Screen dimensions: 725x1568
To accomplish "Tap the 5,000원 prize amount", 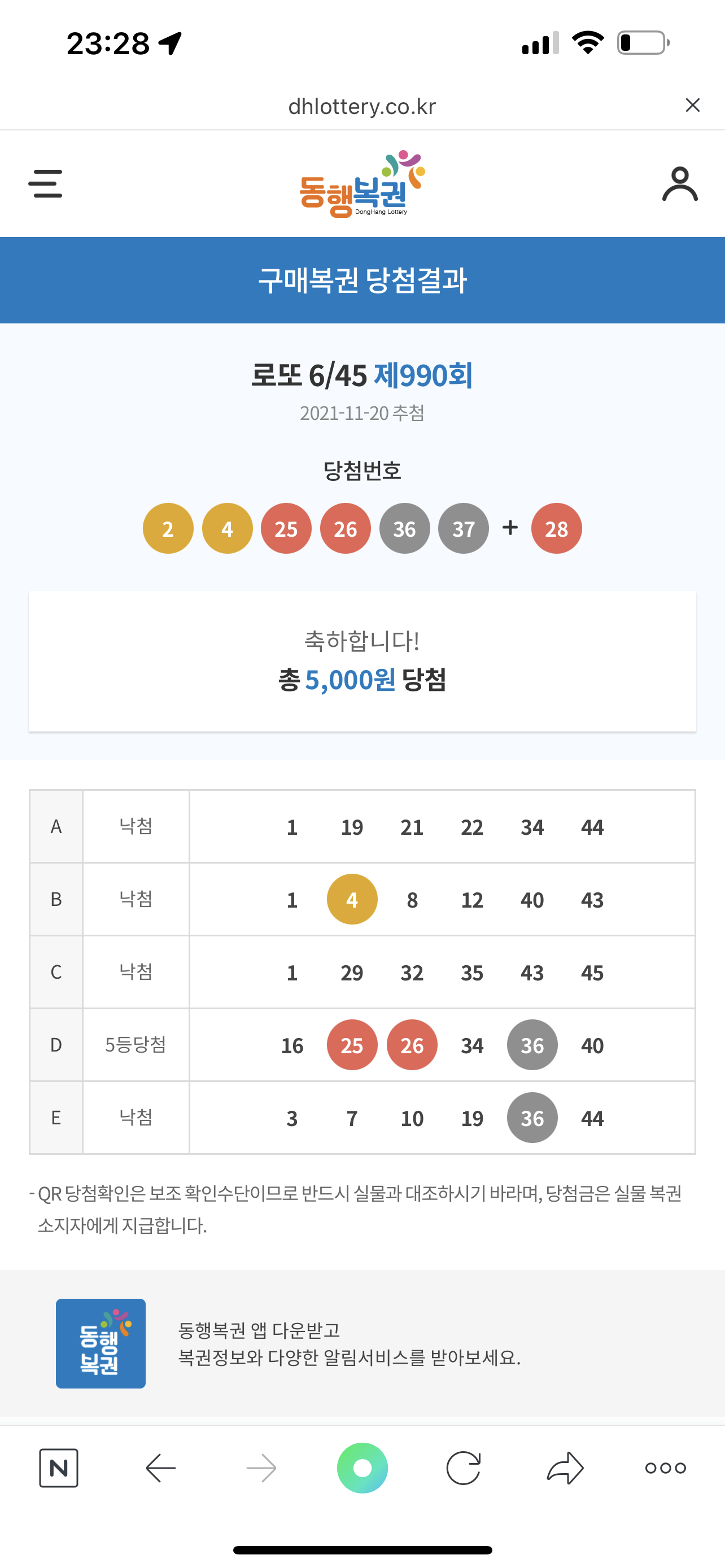I will 350,680.
